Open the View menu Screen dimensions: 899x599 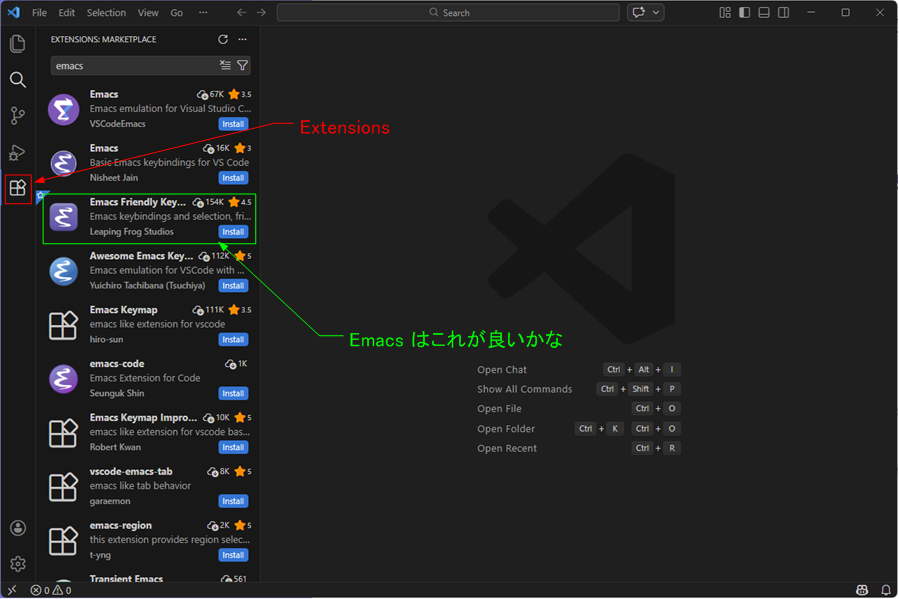[x=148, y=13]
